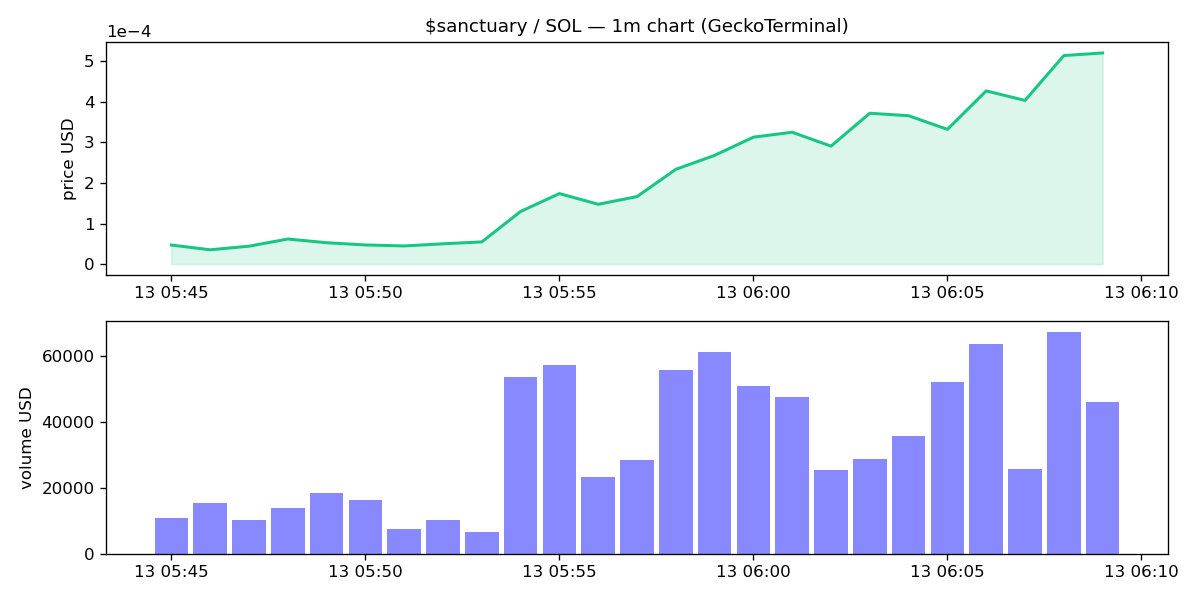Viewport: 1200px width, 600px height.
Task: Click price chart time label '13 06:05'
Action: pyautogui.click(x=947, y=293)
